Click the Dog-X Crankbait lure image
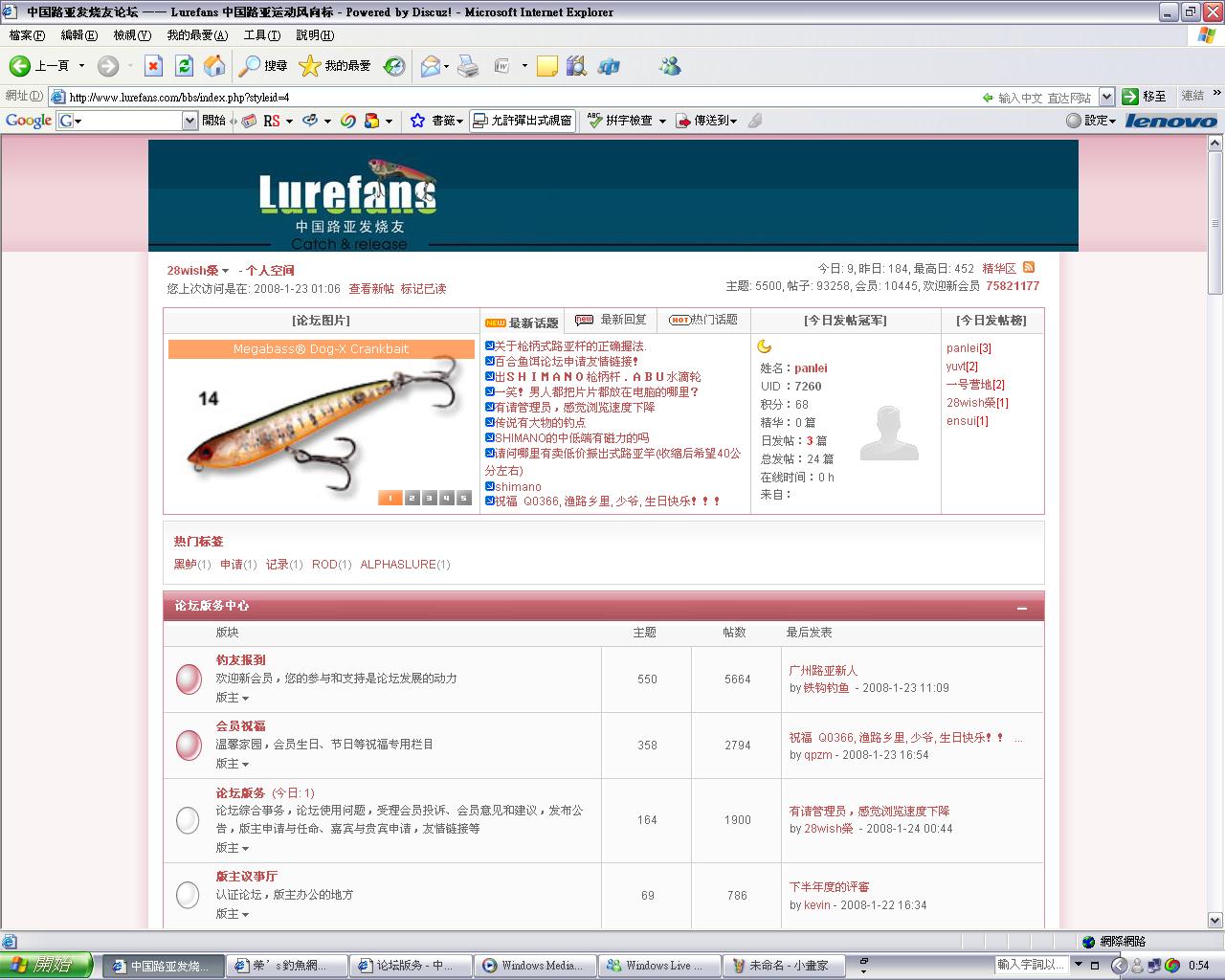This screenshot has width=1225, height=980. point(322,424)
